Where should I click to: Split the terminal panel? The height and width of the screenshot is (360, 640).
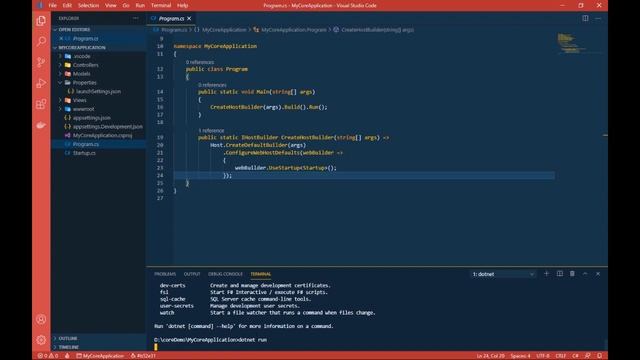click(560, 273)
